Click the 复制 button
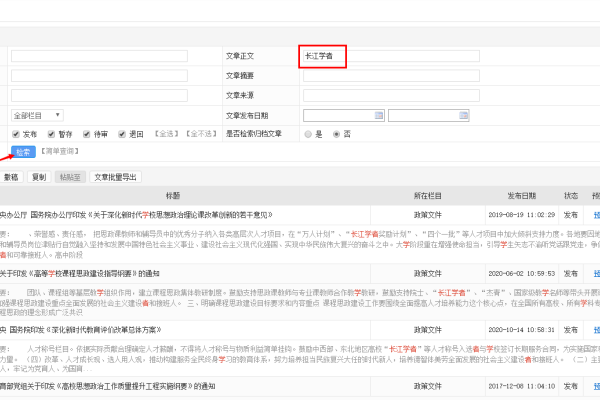600x400 pixels. 39,177
